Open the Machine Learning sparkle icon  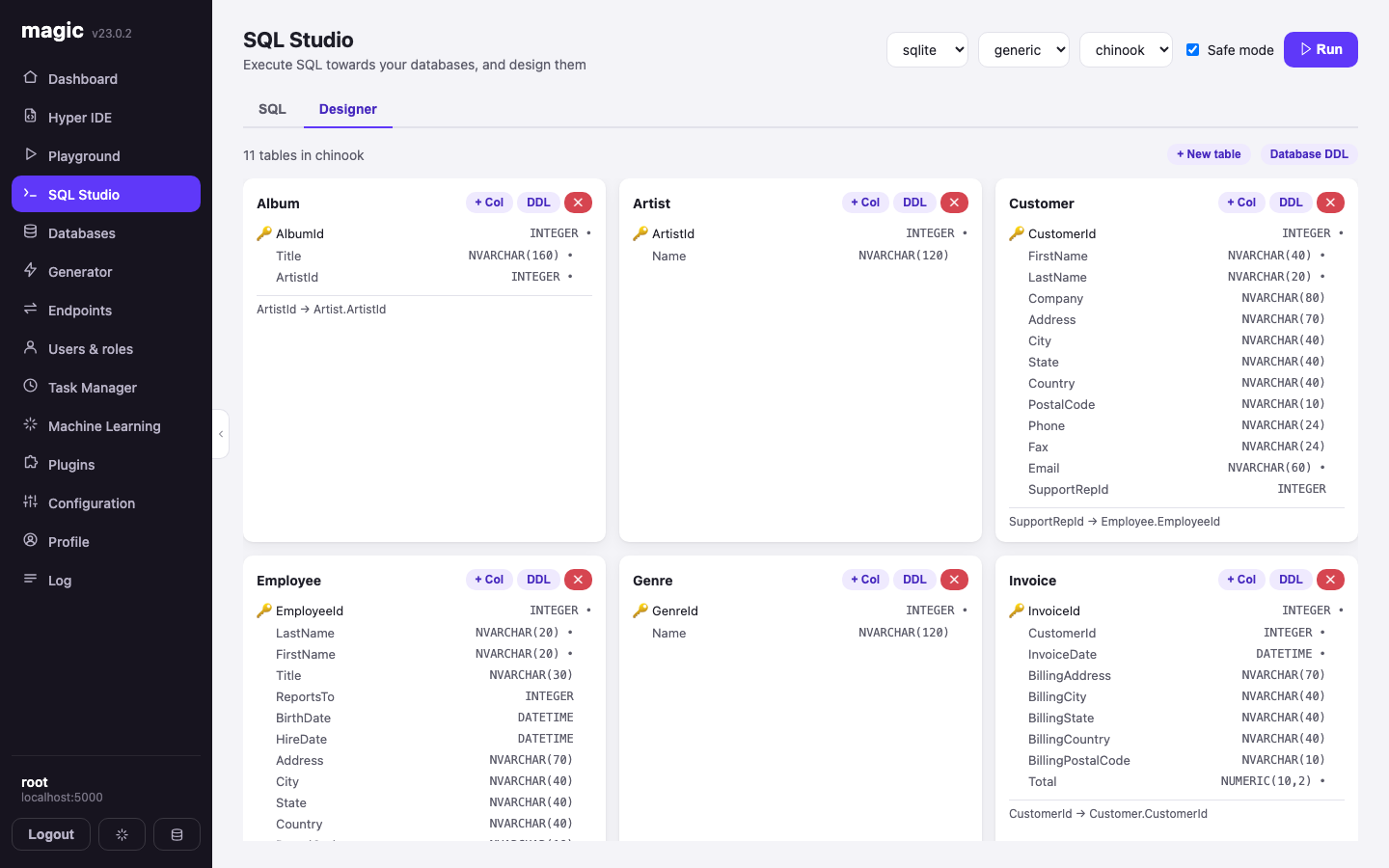coord(30,424)
